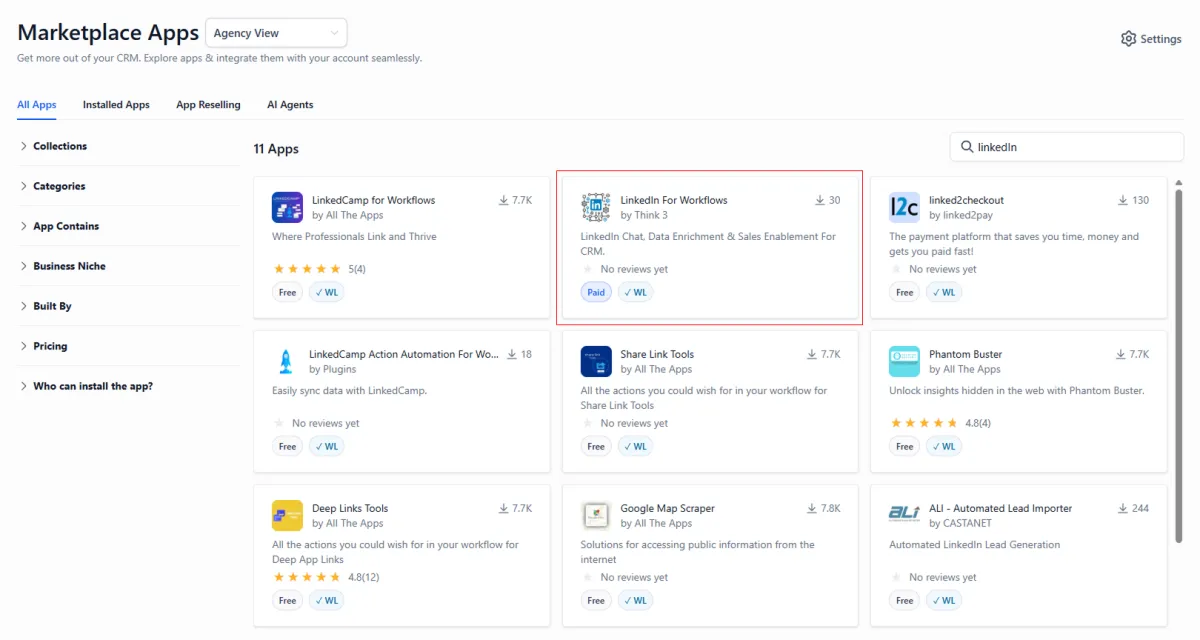This screenshot has height=640, width=1200.
Task: Click the search magnifier icon
Action: (967, 147)
